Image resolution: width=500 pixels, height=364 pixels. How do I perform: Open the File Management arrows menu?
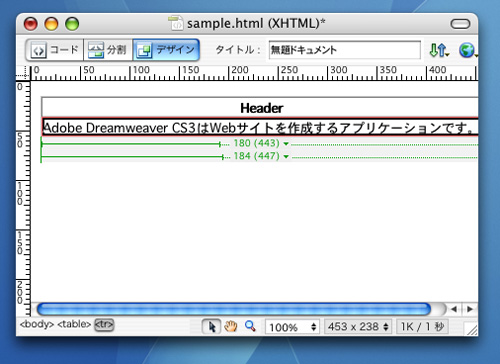click(439, 50)
